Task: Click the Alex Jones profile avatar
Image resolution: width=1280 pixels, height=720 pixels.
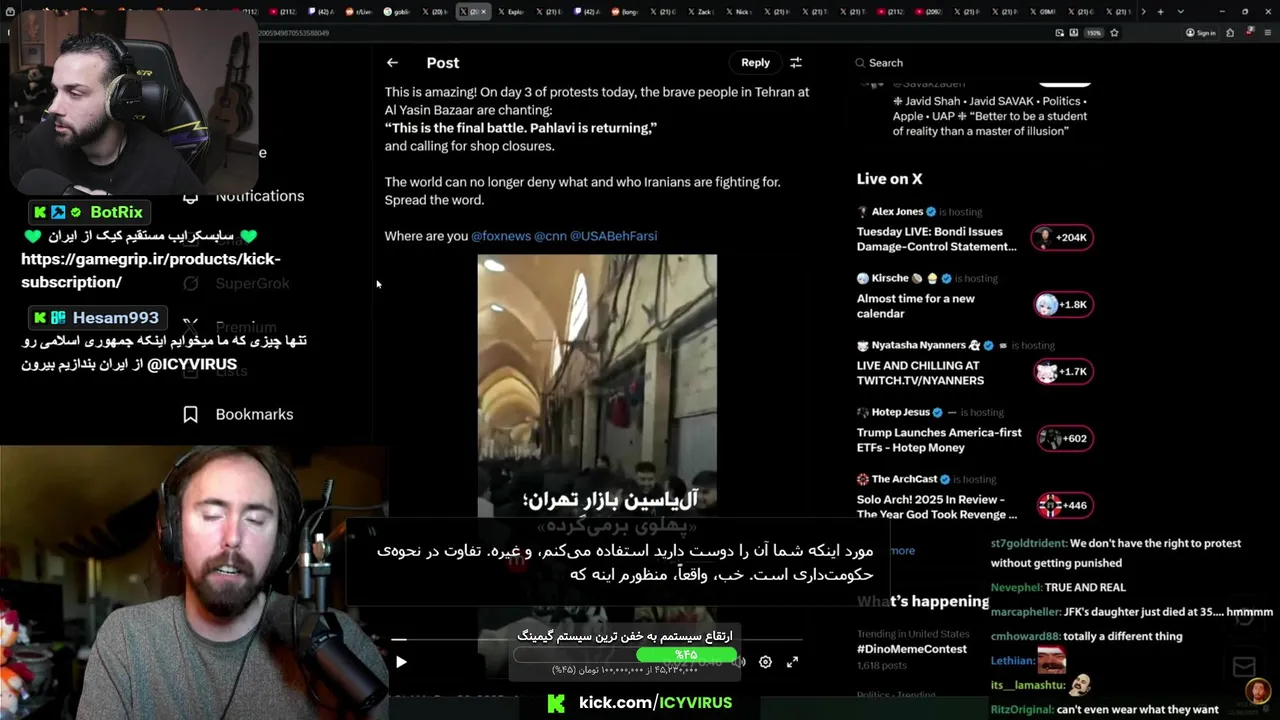Action: pos(862,212)
